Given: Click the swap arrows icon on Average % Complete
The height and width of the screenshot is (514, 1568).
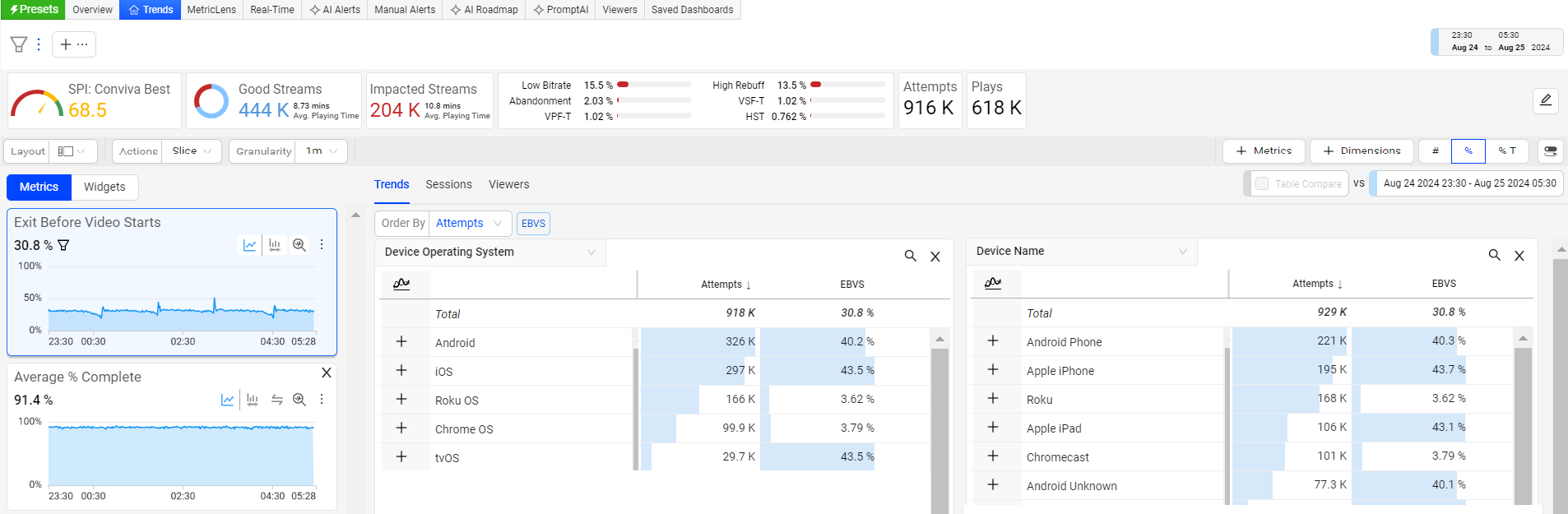Looking at the screenshot, I should click(277, 400).
